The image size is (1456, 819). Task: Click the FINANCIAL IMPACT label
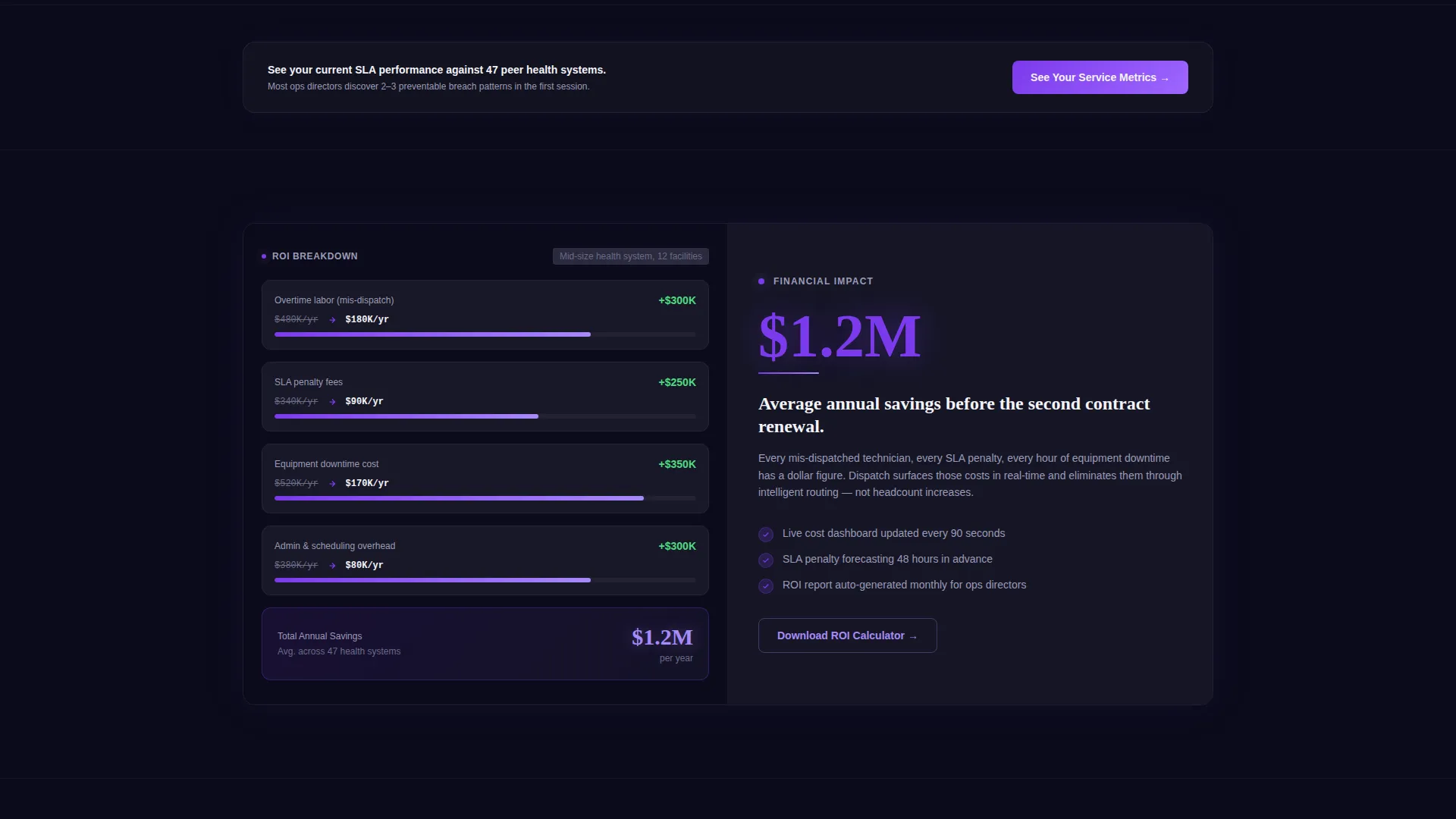823,281
